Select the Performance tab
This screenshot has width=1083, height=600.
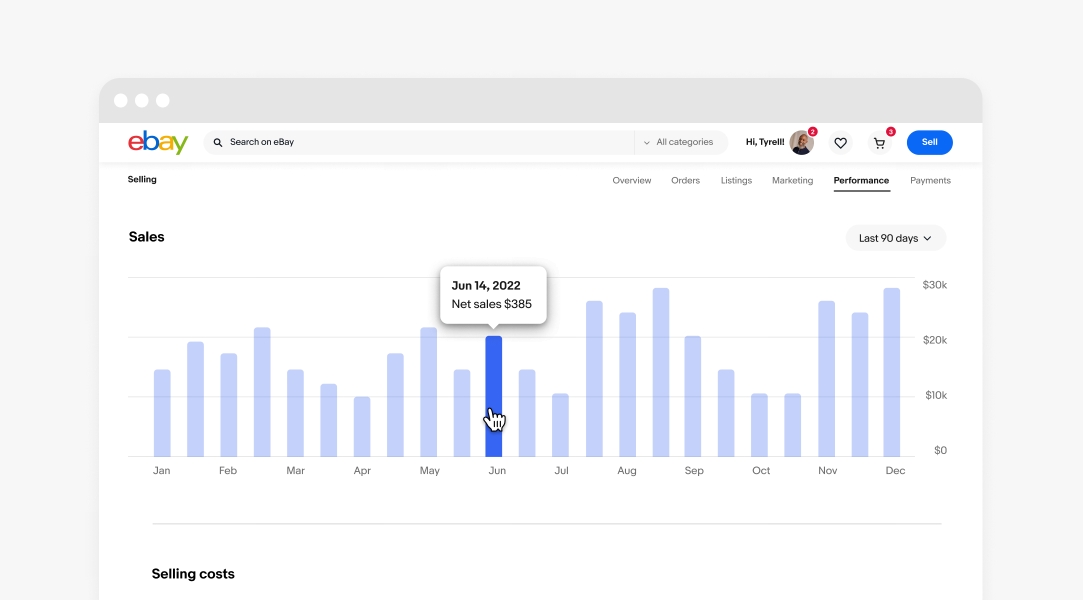(x=861, y=181)
